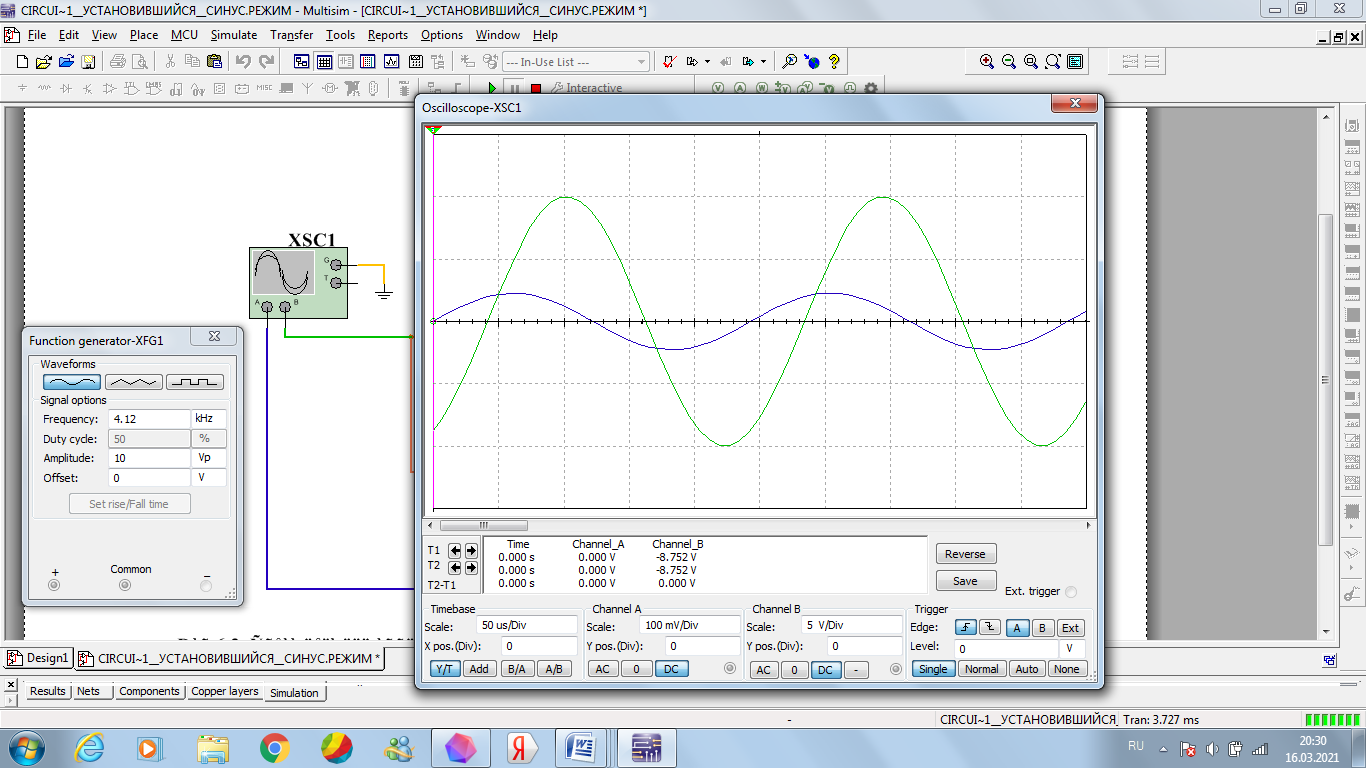Set trigger mode to Auto

[x=1027, y=669]
